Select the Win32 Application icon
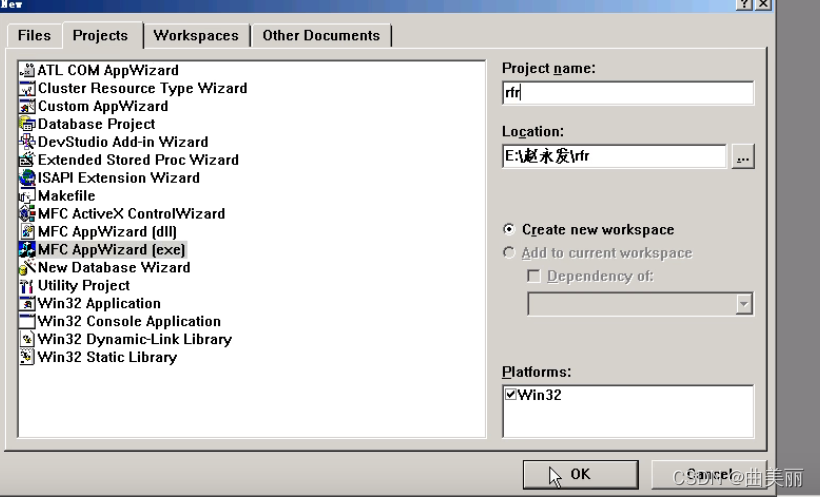Screen dimensions: 820x497 (27, 303)
